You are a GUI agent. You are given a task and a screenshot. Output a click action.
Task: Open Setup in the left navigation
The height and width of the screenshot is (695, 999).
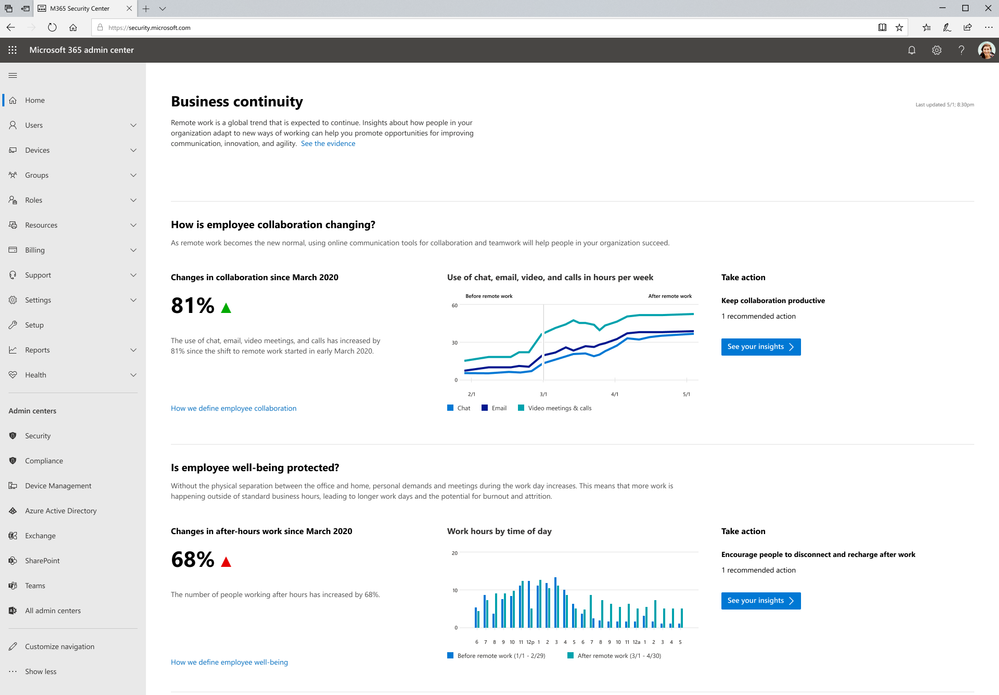pyautogui.click(x=34, y=325)
